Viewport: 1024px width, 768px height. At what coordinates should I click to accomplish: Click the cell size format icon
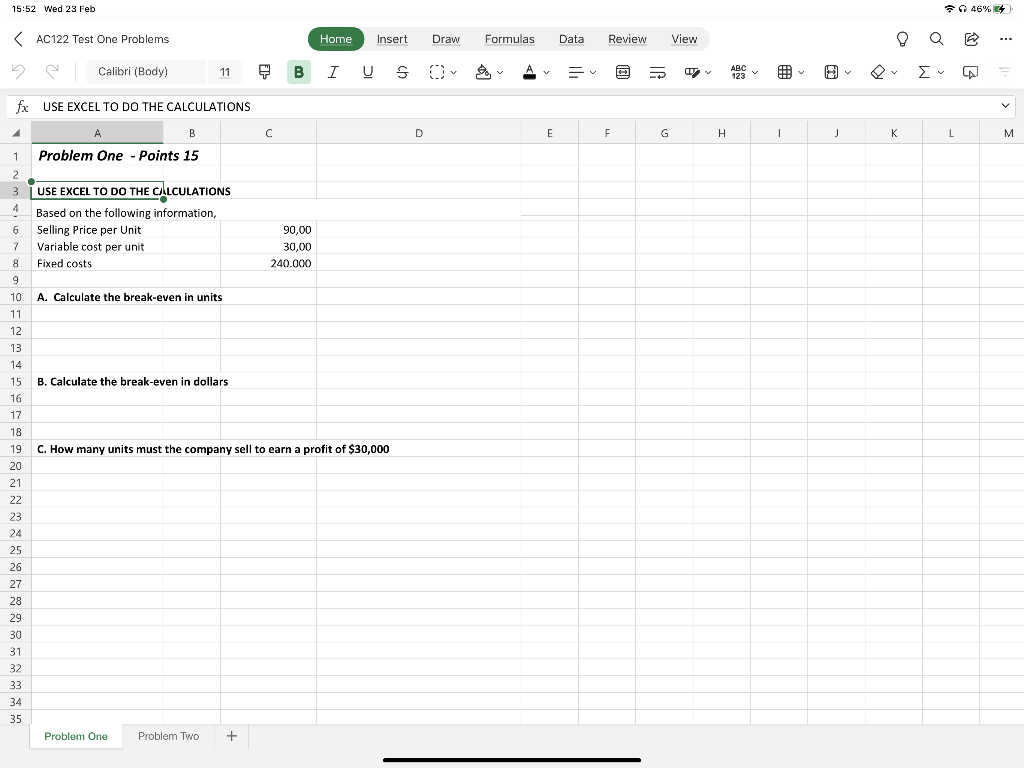pos(831,72)
